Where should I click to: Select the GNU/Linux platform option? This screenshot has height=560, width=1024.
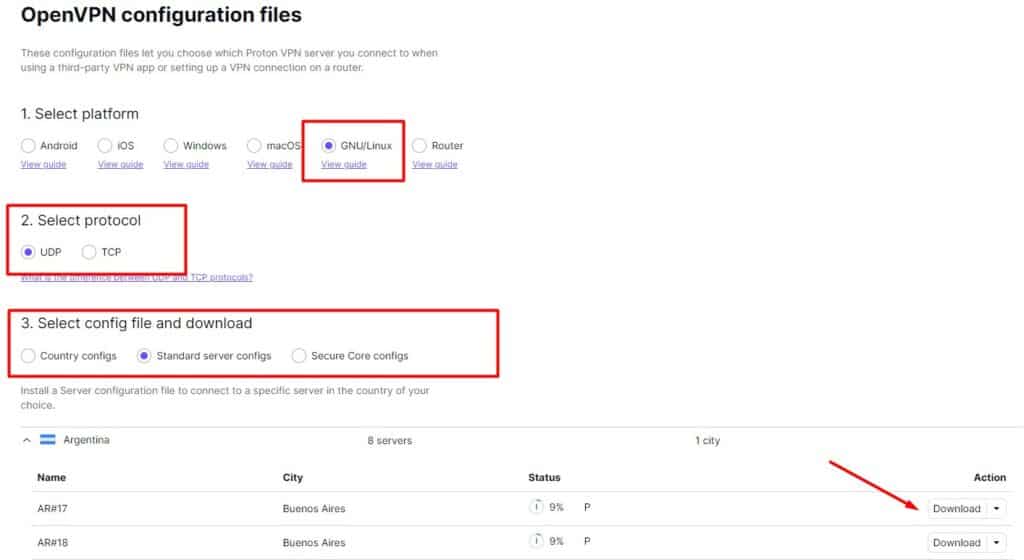click(328, 146)
